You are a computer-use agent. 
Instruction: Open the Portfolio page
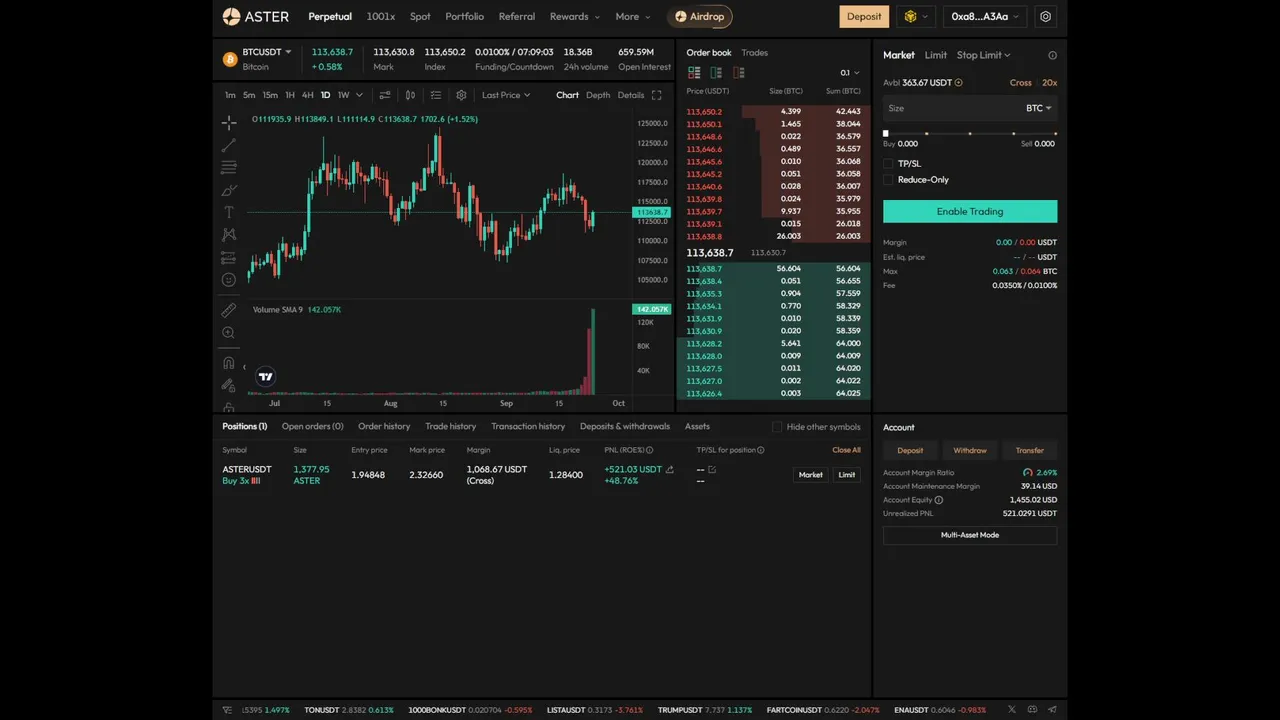pyautogui.click(x=464, y=16)
